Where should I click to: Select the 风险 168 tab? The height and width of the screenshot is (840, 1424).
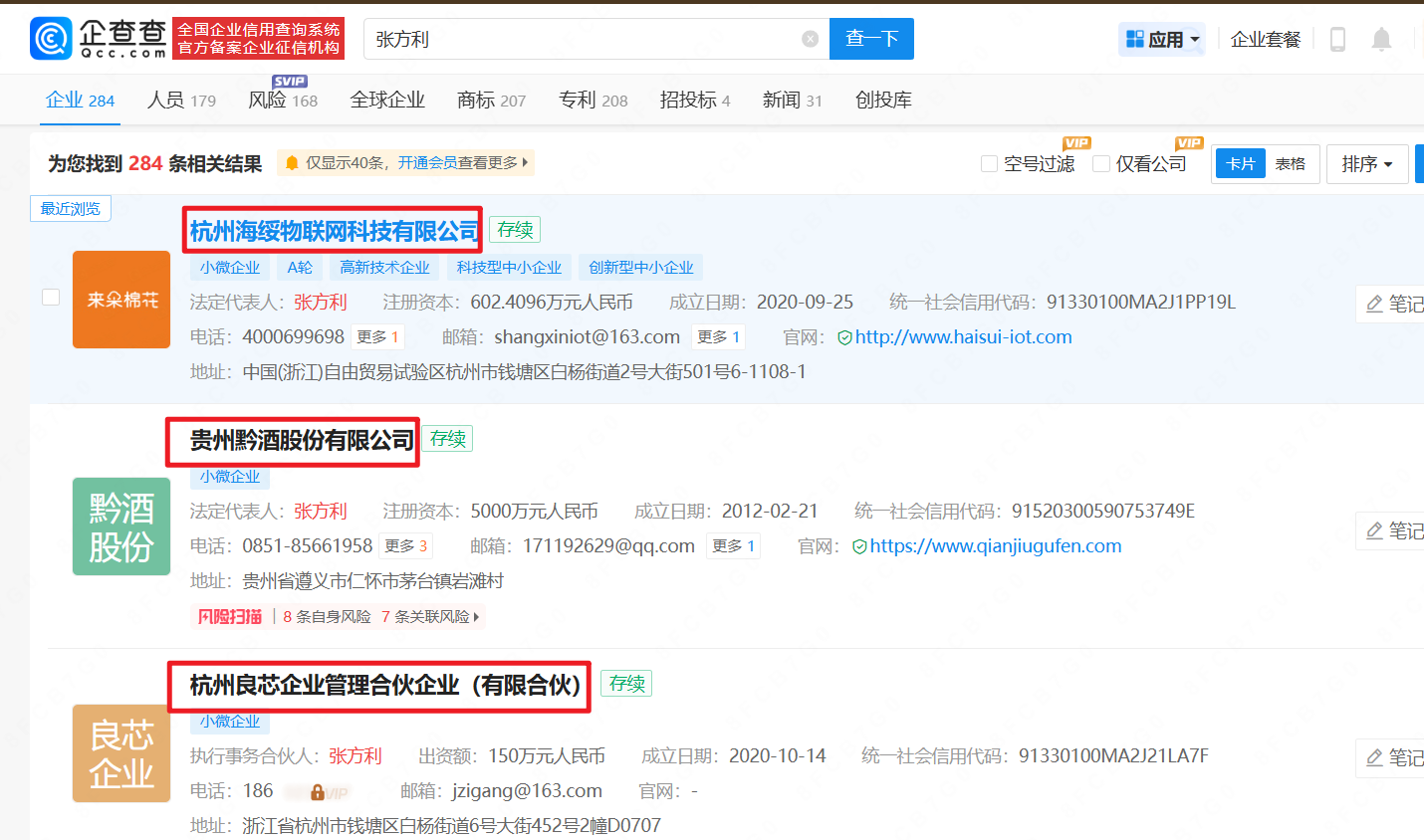[283, 100]
